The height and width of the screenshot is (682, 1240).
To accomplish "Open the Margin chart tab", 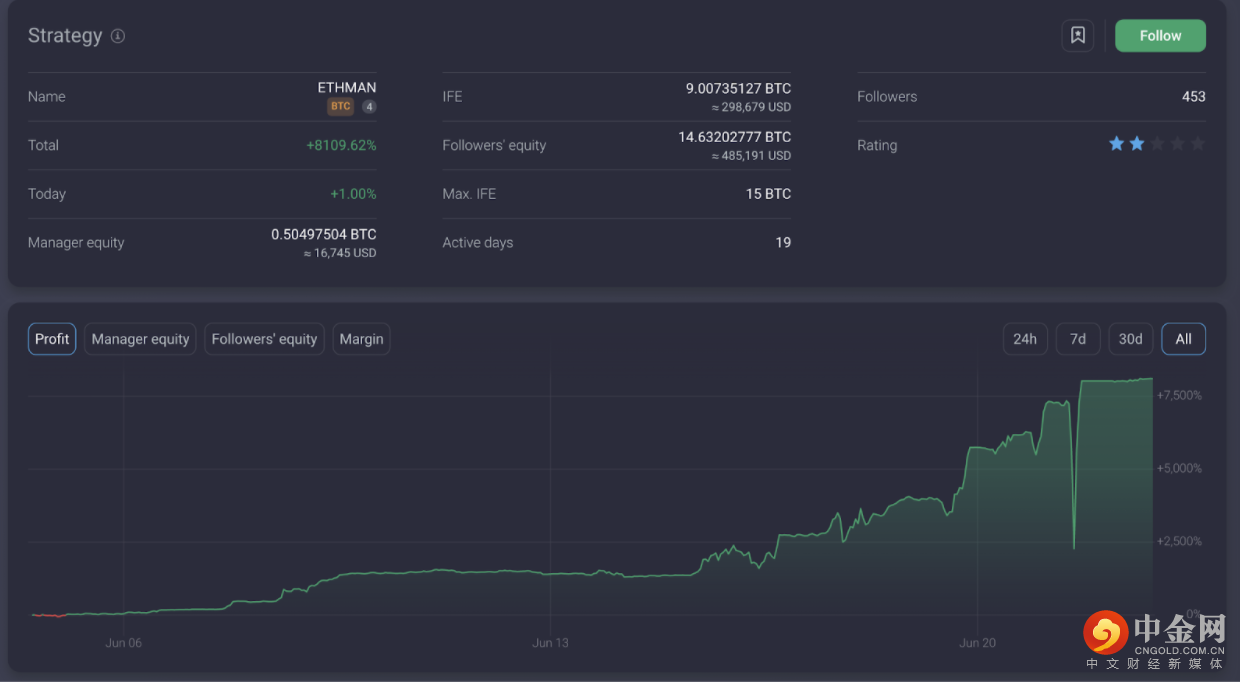I will tap(361, 339).
